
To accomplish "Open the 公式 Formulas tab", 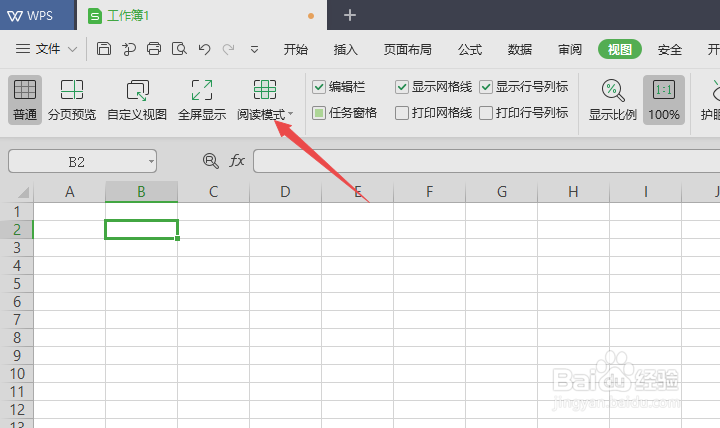I will 470,49.
